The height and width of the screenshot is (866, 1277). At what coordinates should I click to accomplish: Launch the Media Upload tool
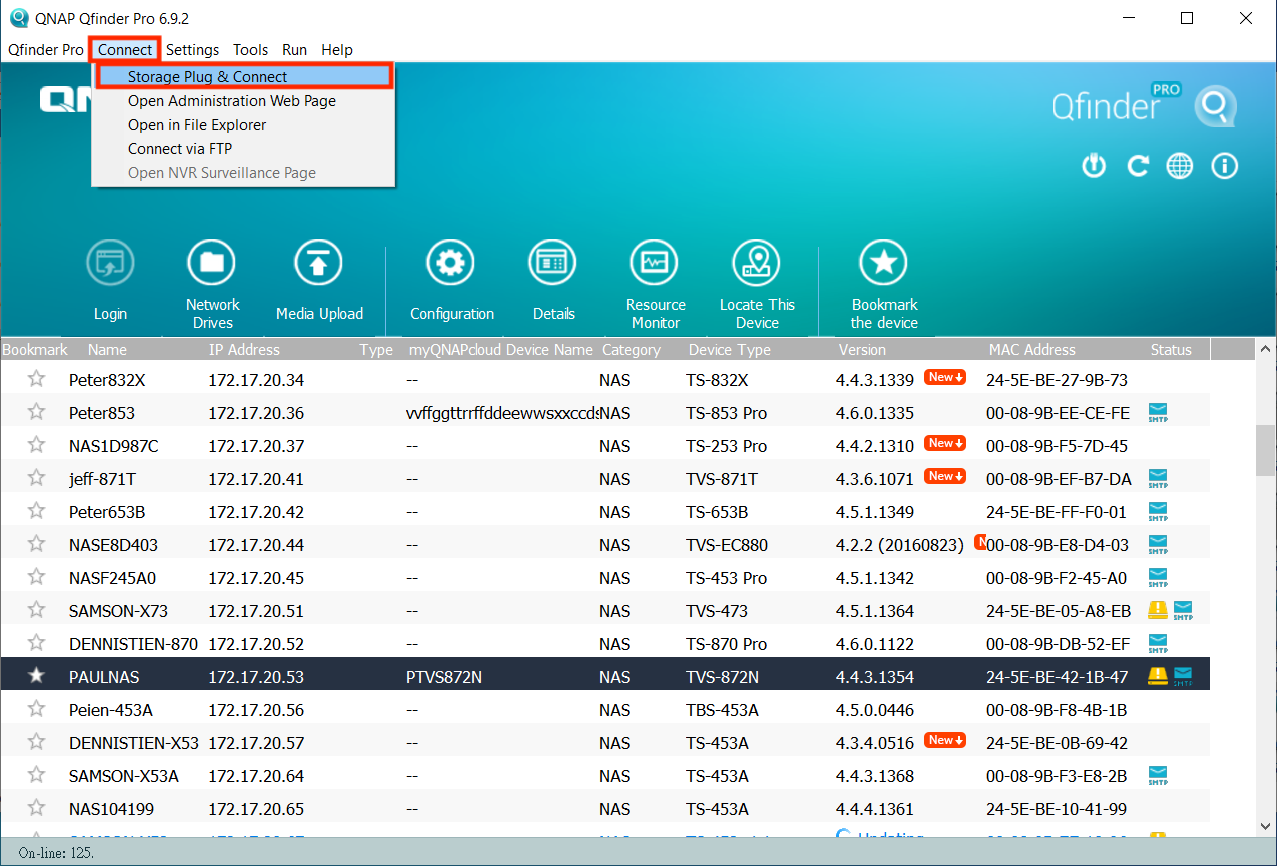click(319, 264)
